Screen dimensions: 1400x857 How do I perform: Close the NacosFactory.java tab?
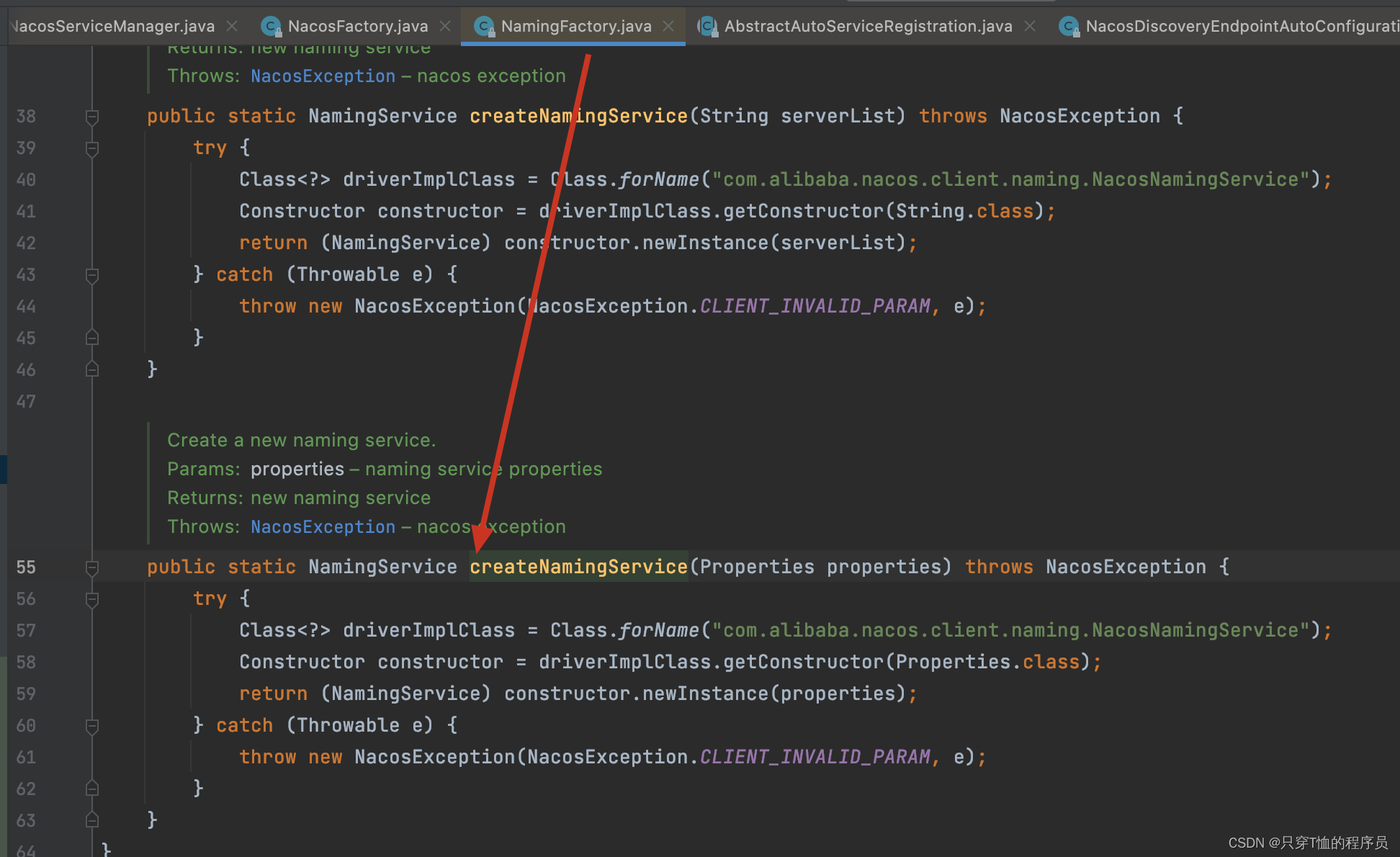[x=445, y=26]
